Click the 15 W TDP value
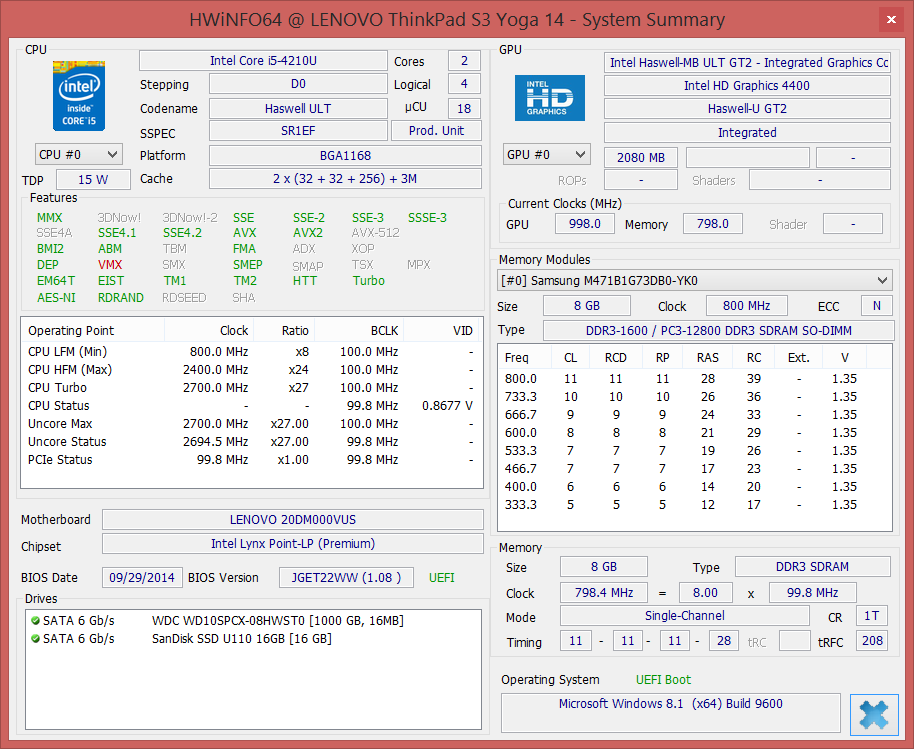This screenshot has width=914, height=749. pyautogui.click(x=93, y=180)
